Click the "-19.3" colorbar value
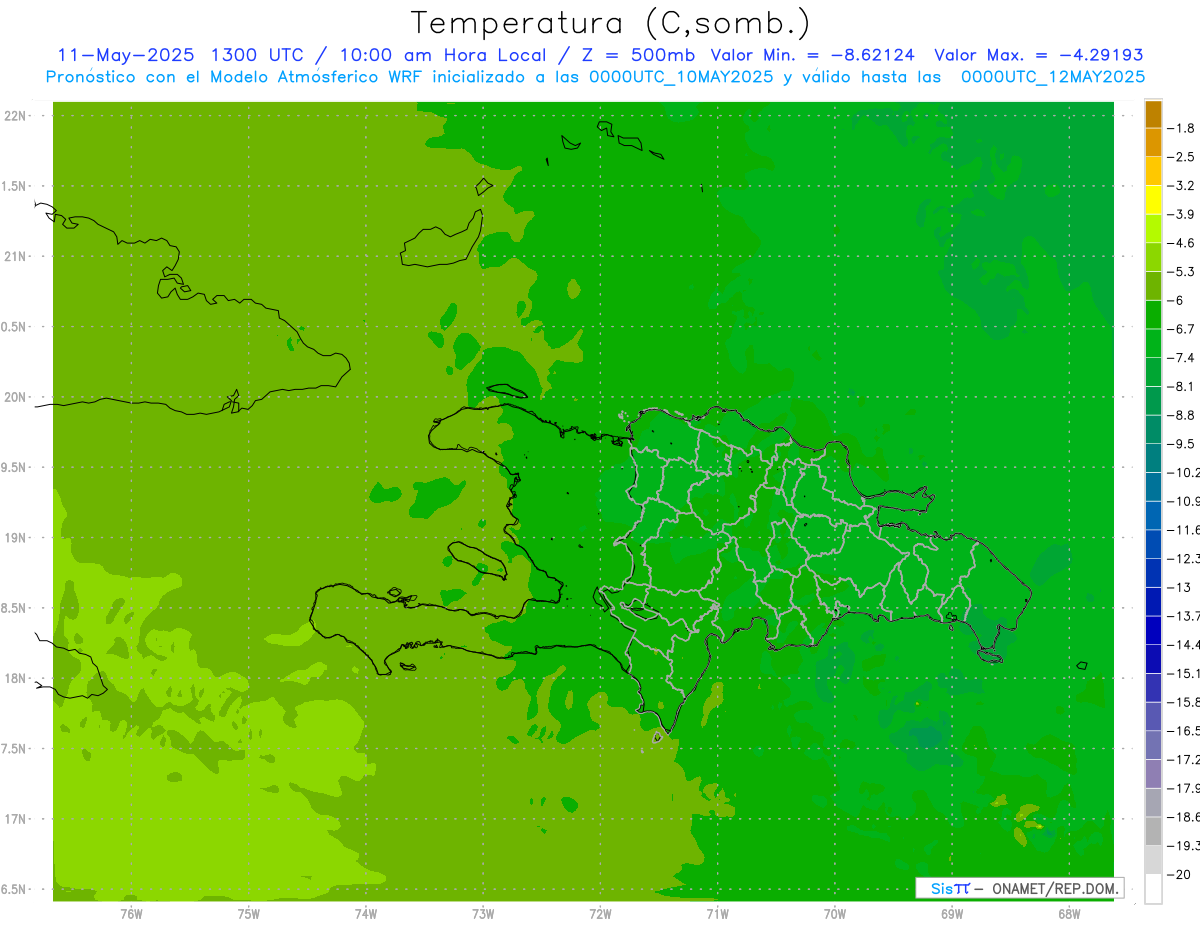Image resolution: width=1200 pixels, height=927 pixels. tap(1184, 846)
